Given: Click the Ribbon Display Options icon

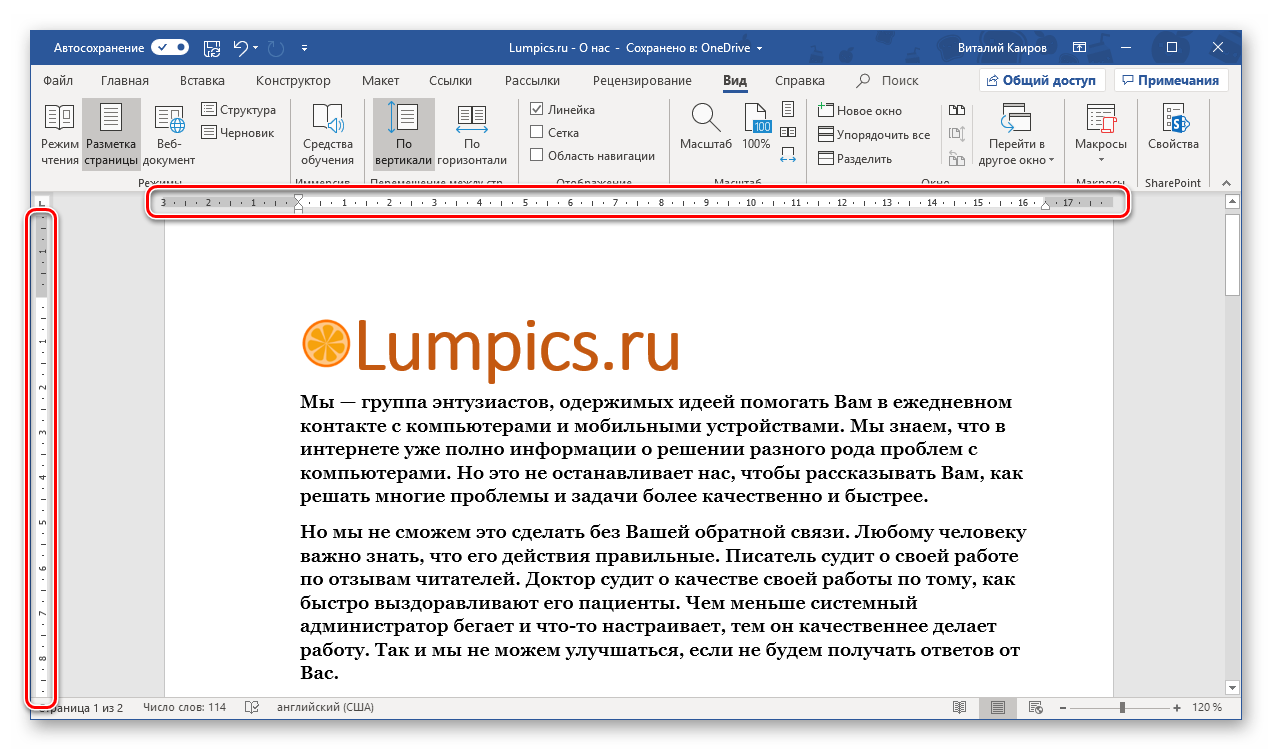Looking at the screenshot, I should pyautogui.click(x=1079, y=47).
